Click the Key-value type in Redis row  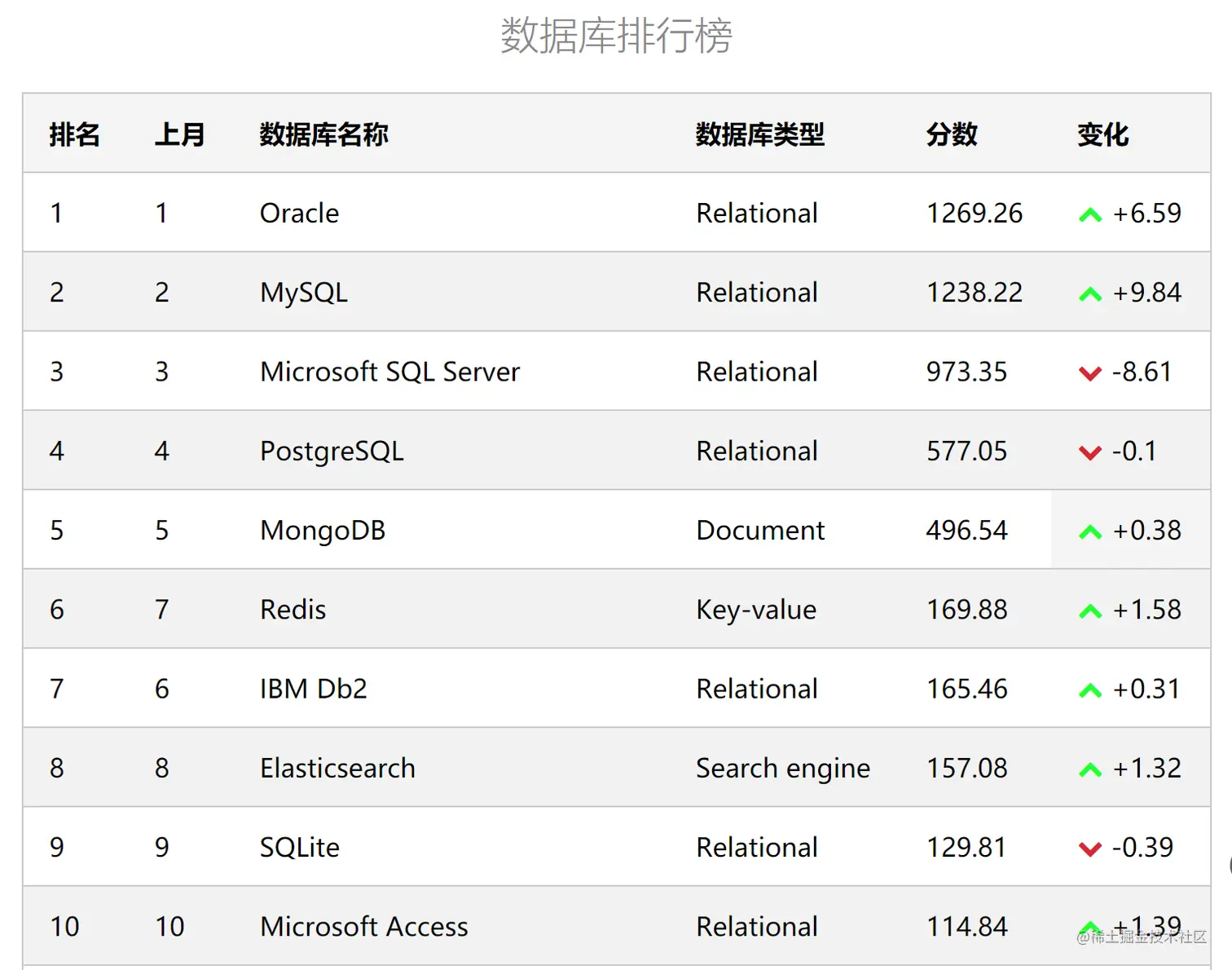click(x=756, y=610)
